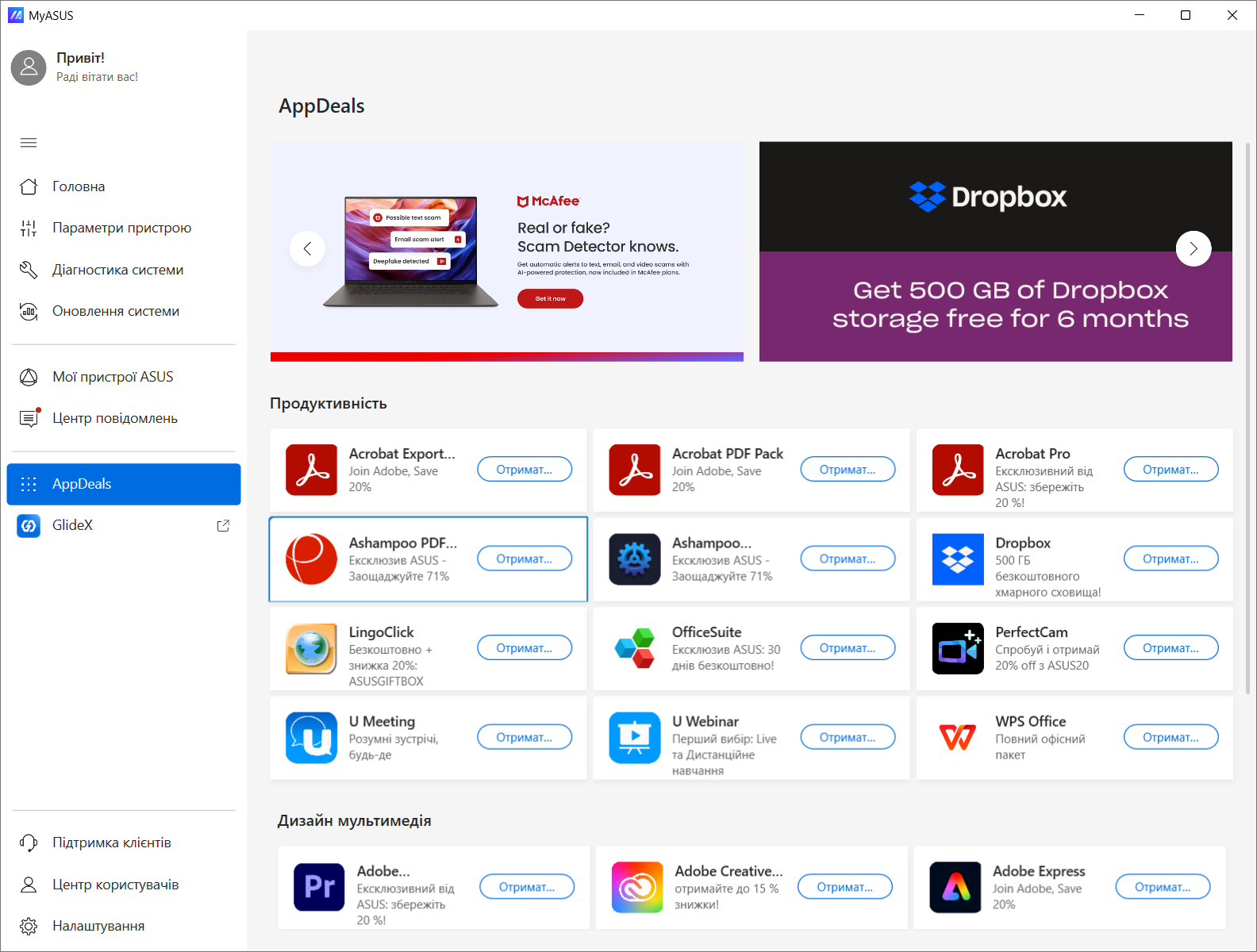Get the Adobe Express deal

1163,887
